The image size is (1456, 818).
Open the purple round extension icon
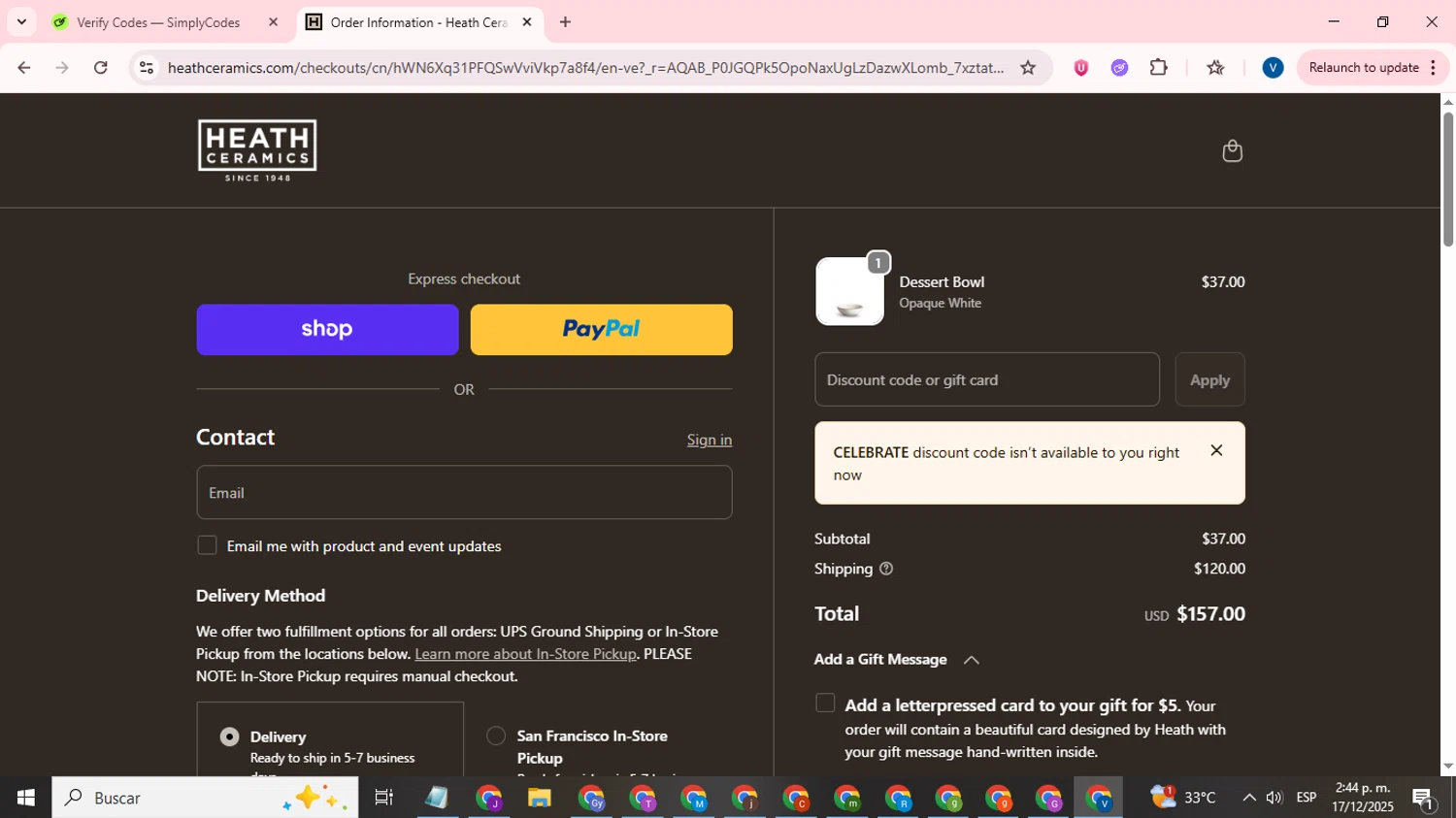tap(1119, 68)
